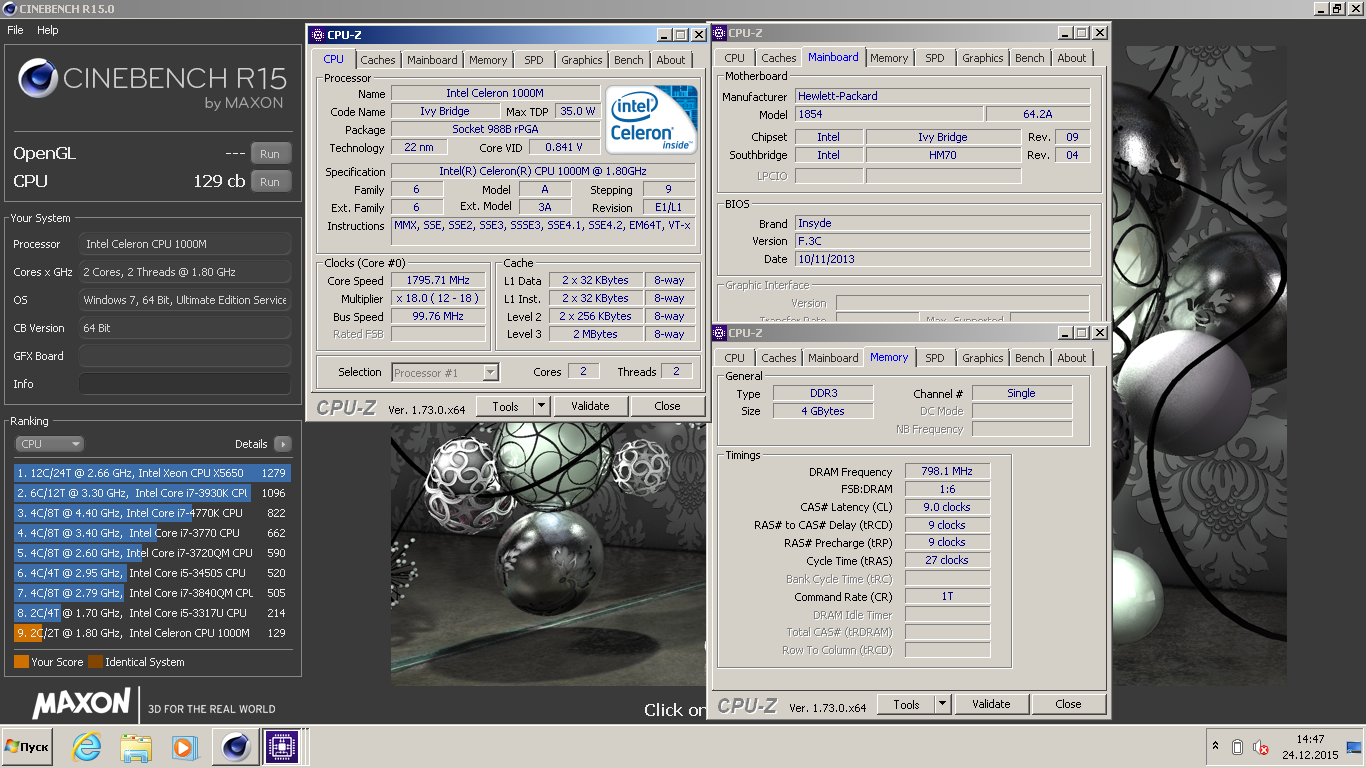This screenshot has height=768, width=1366.
Task: Click the Cinebench title bar icon
Action: tap(10, 9)
